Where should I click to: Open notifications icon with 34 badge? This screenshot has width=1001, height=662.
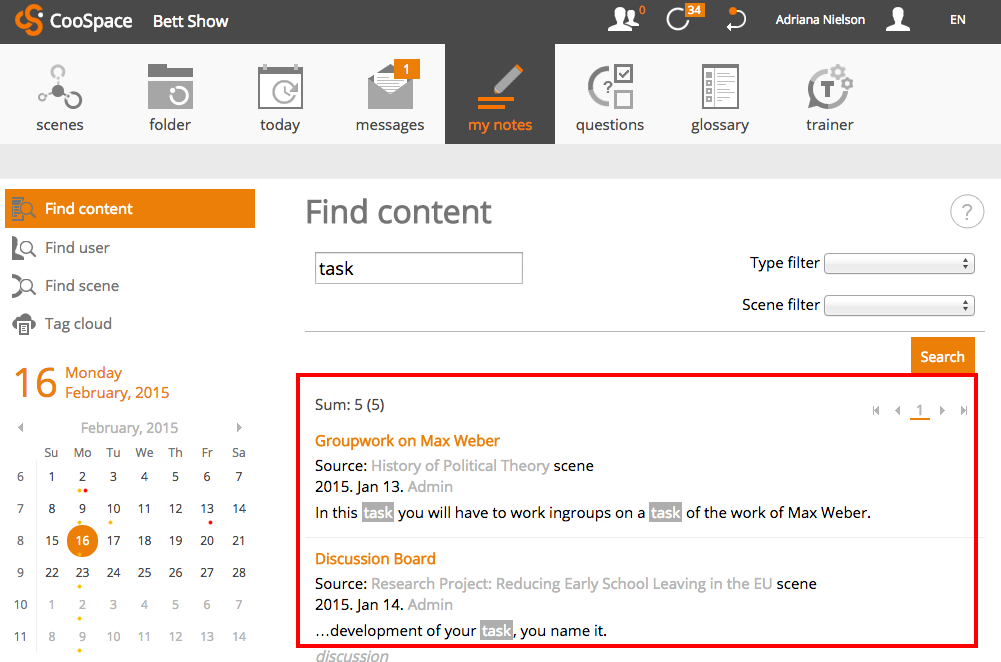click(x=680, y=20)
